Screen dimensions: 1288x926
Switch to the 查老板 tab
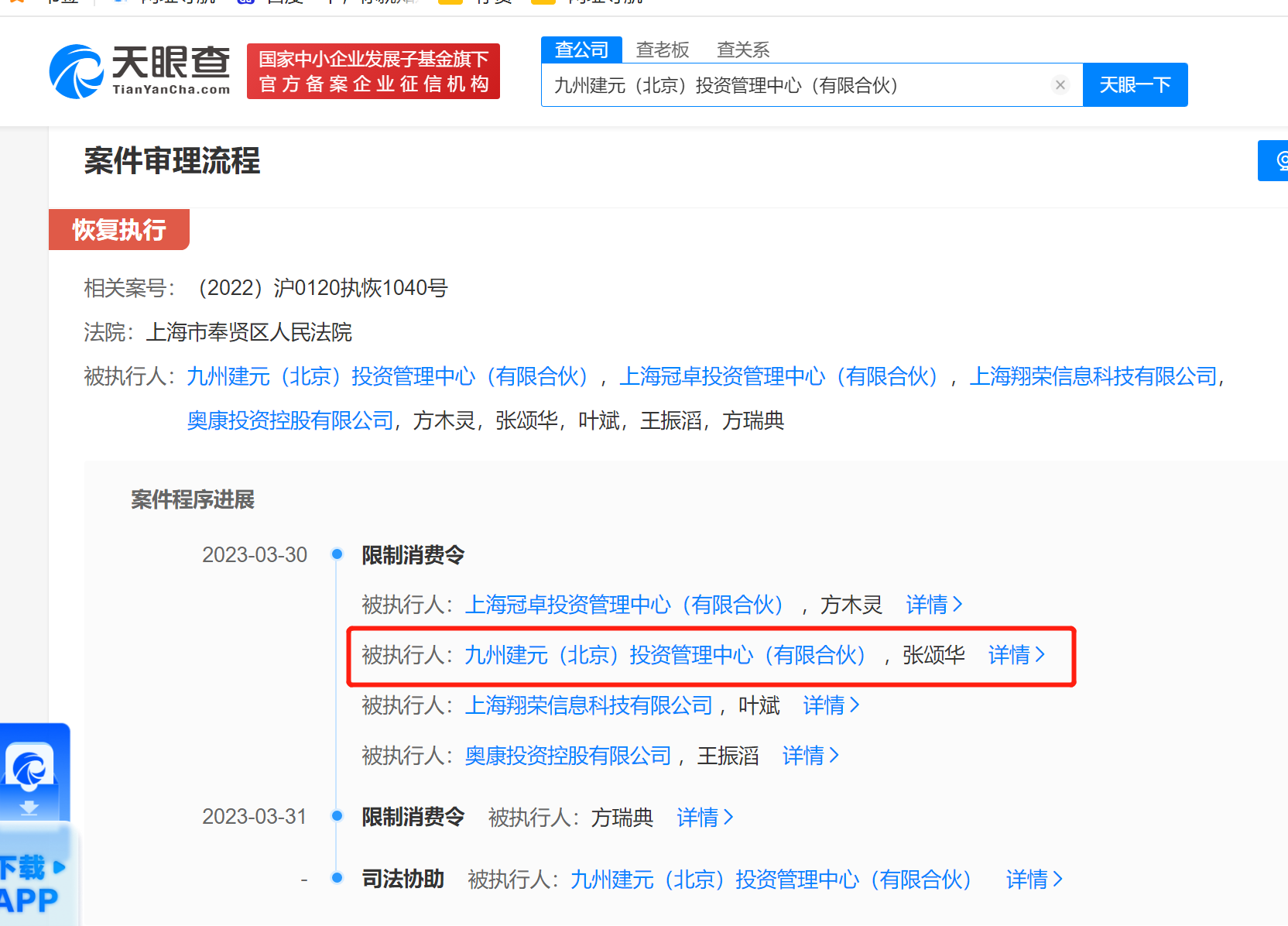point(663,50)
